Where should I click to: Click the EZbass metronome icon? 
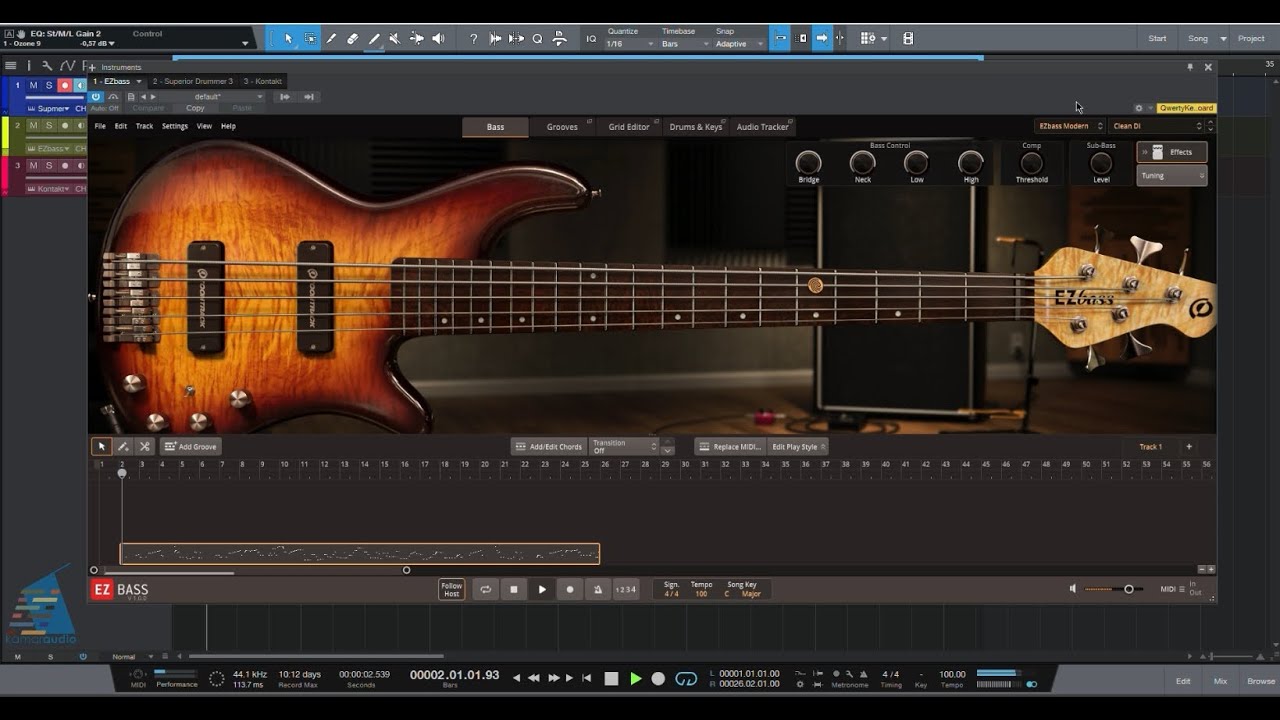(598, 590)
